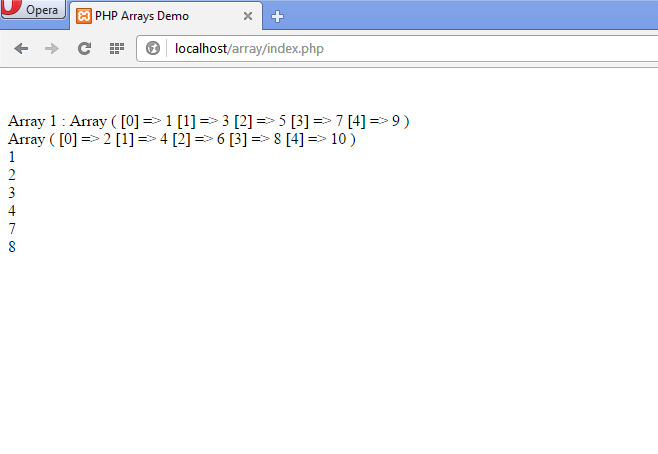This screenshot has height=454, width=658.
Task: Click the second Array output line ending in 10
Action: click(182, 139)
